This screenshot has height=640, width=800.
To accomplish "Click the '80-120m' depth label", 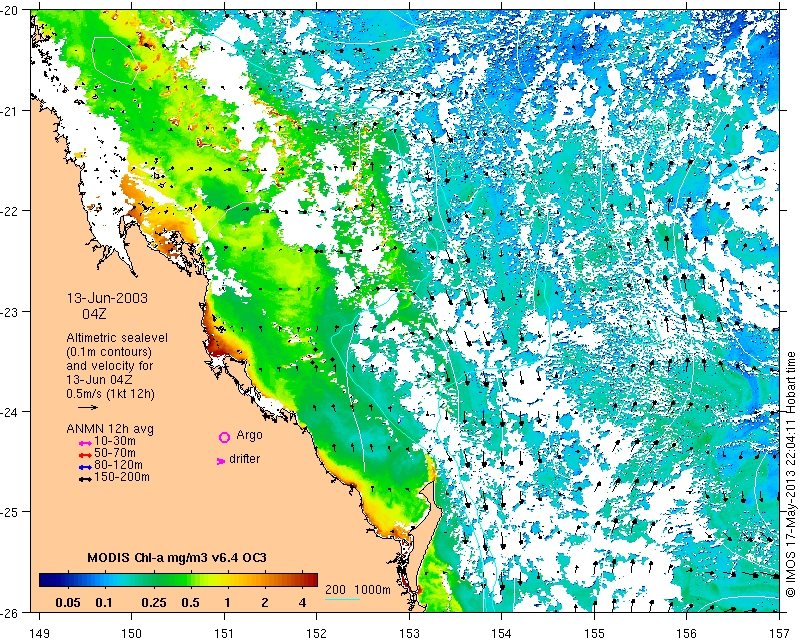I will [x=118, y=465].
